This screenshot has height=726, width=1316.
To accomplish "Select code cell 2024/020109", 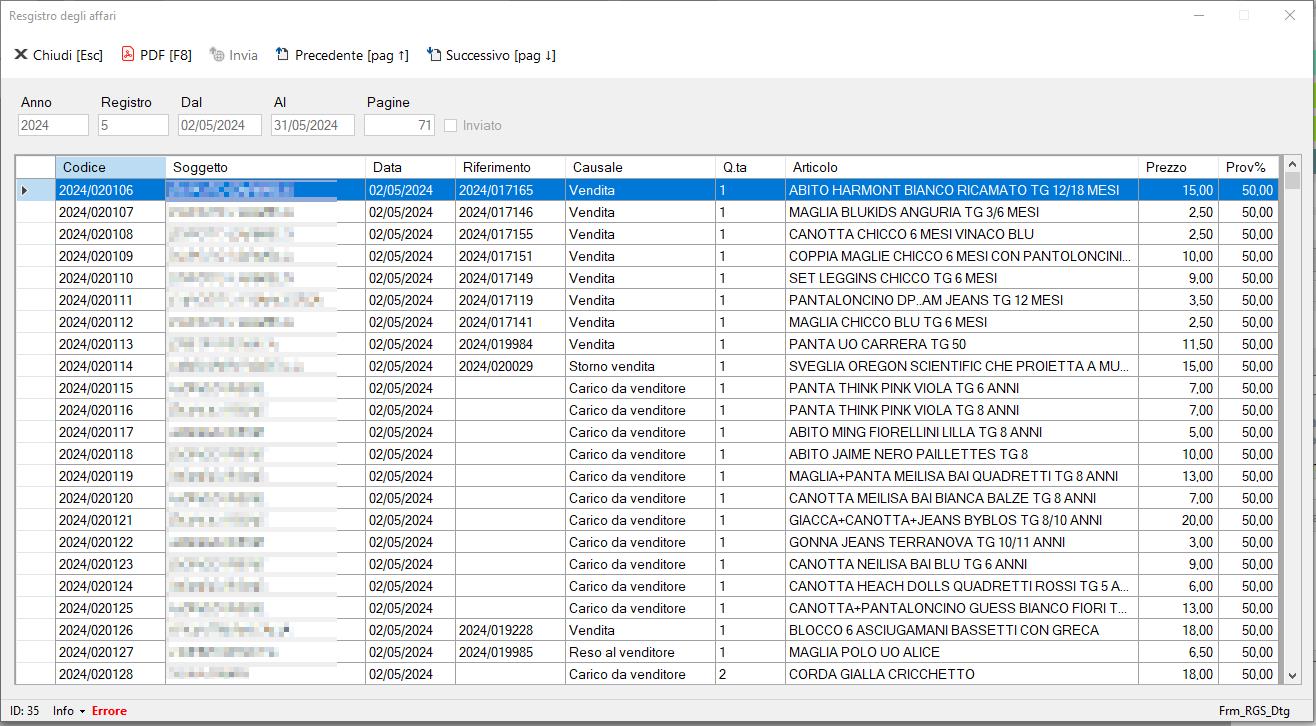I will click(x=110, y=256).
